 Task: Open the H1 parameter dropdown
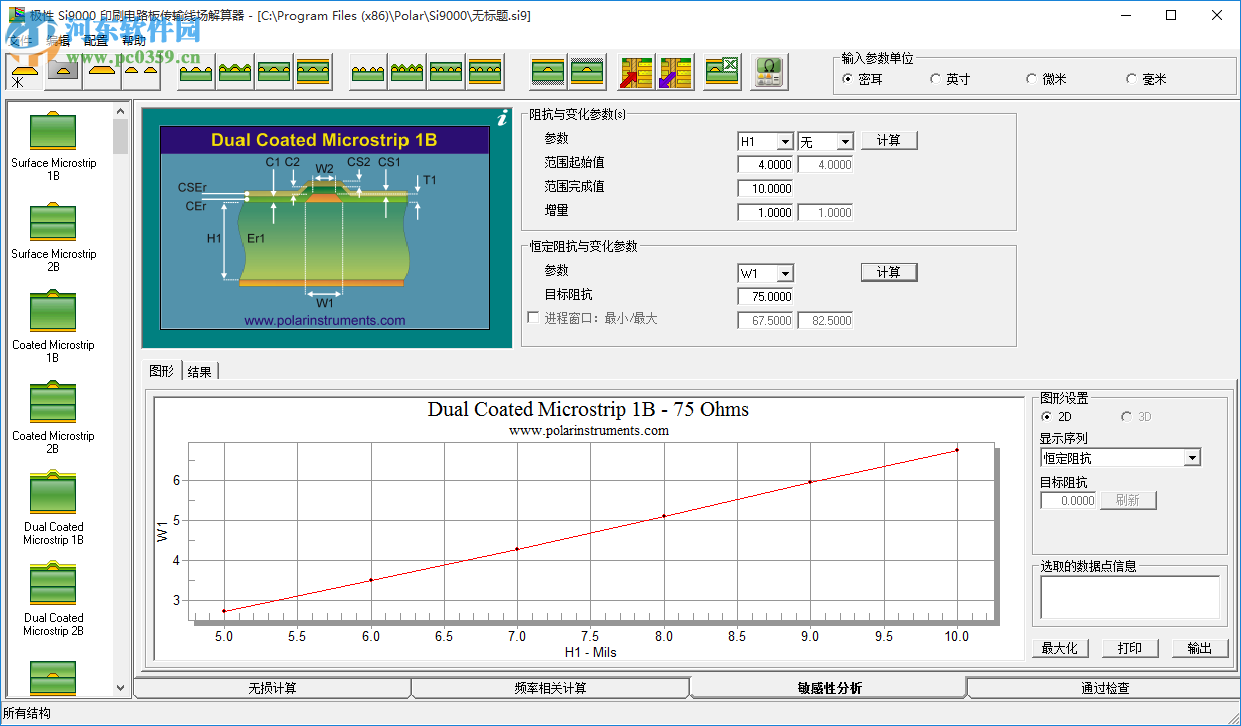(x=786, y=140)
